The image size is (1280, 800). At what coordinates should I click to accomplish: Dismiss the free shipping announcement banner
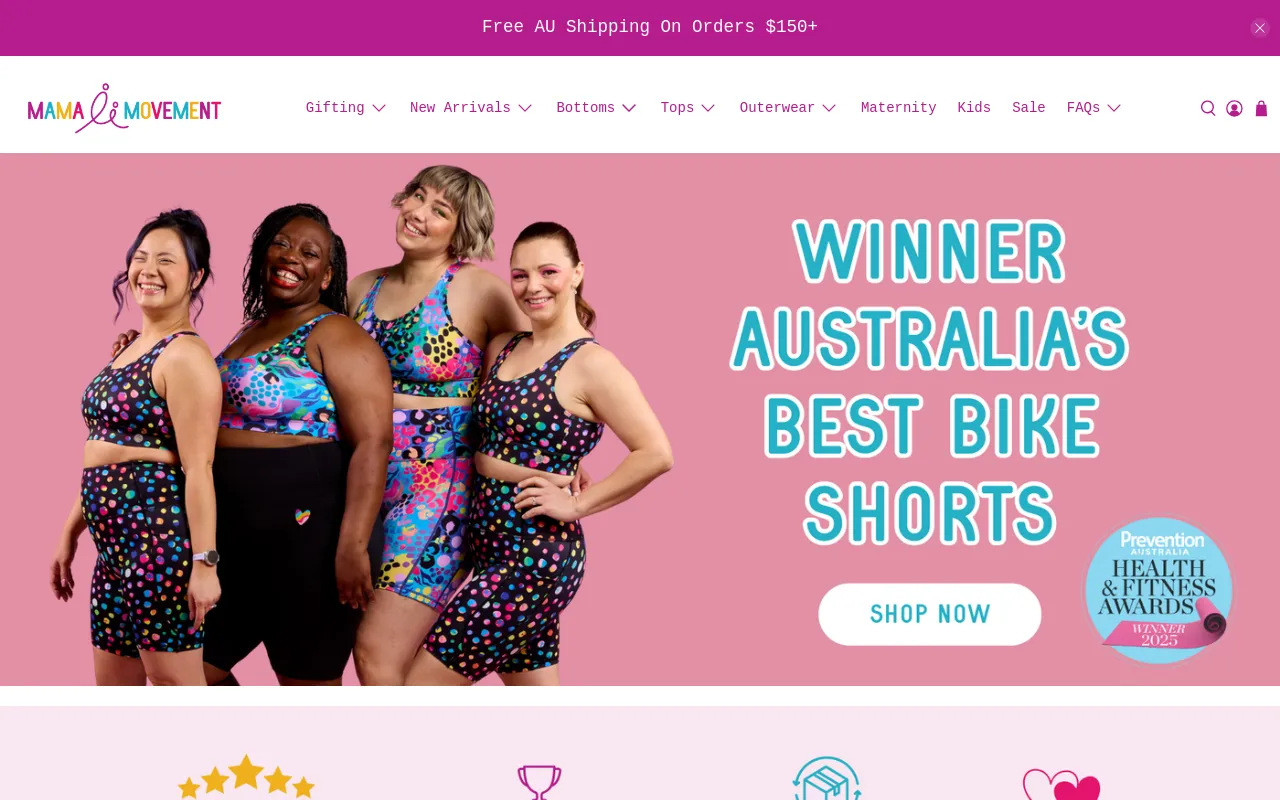point(1260,28)
